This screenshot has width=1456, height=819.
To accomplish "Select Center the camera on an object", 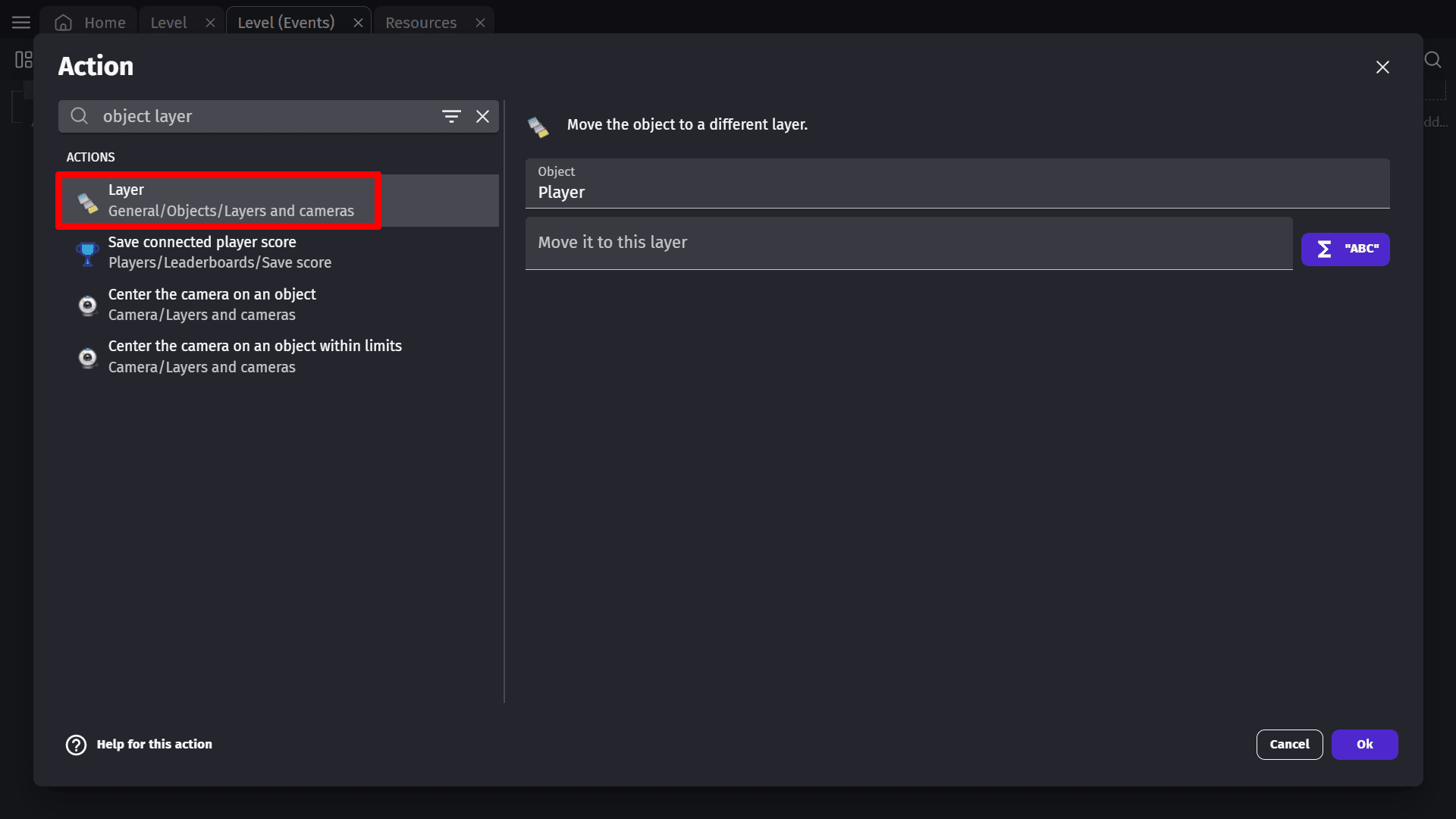I will click(212, 305).
